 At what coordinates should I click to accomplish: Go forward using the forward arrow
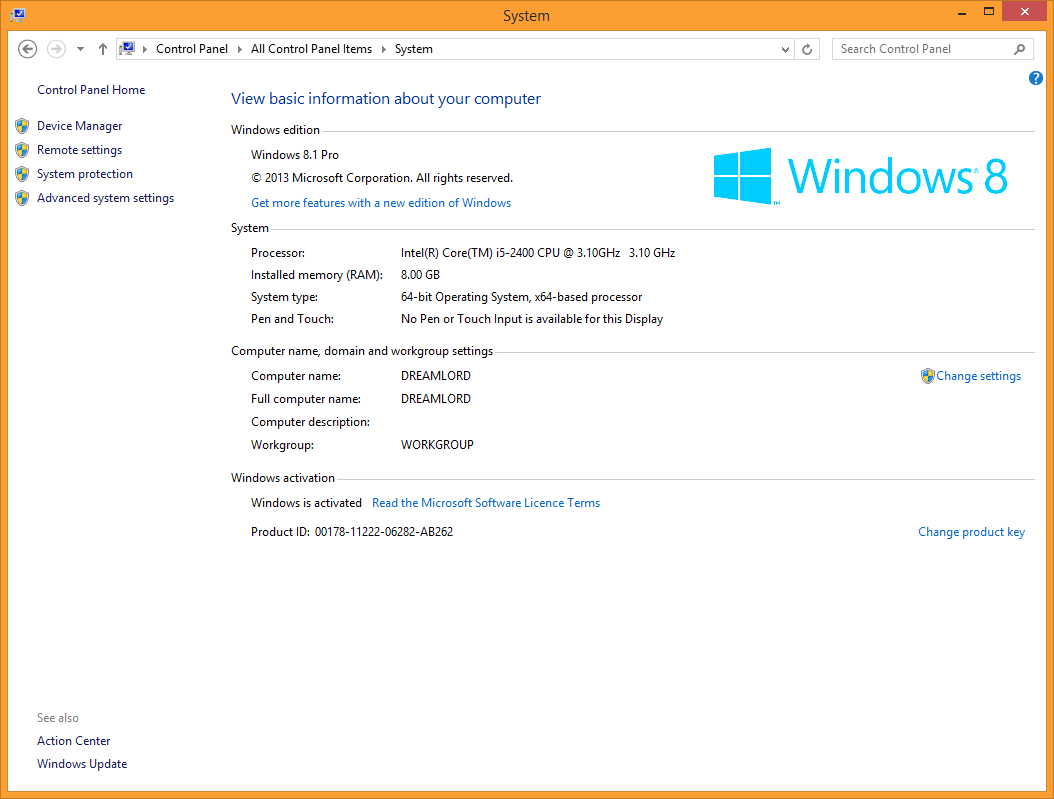pos(56,49)
